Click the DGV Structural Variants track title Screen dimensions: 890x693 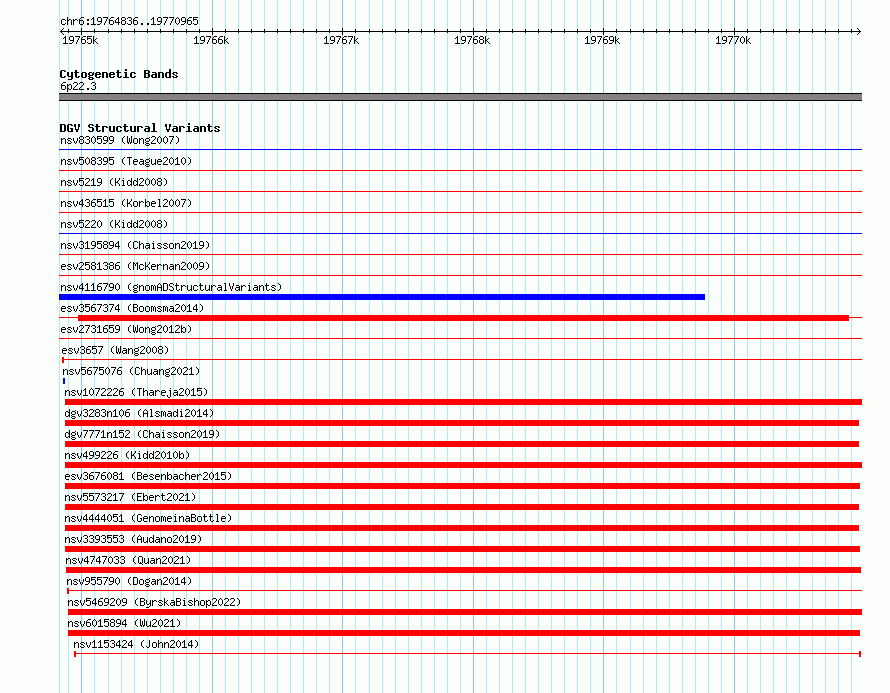point(140,128)
